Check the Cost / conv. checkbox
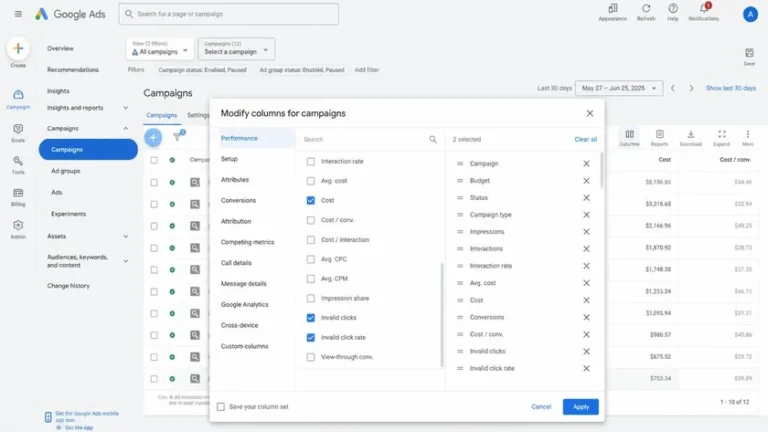 point(311,220)
